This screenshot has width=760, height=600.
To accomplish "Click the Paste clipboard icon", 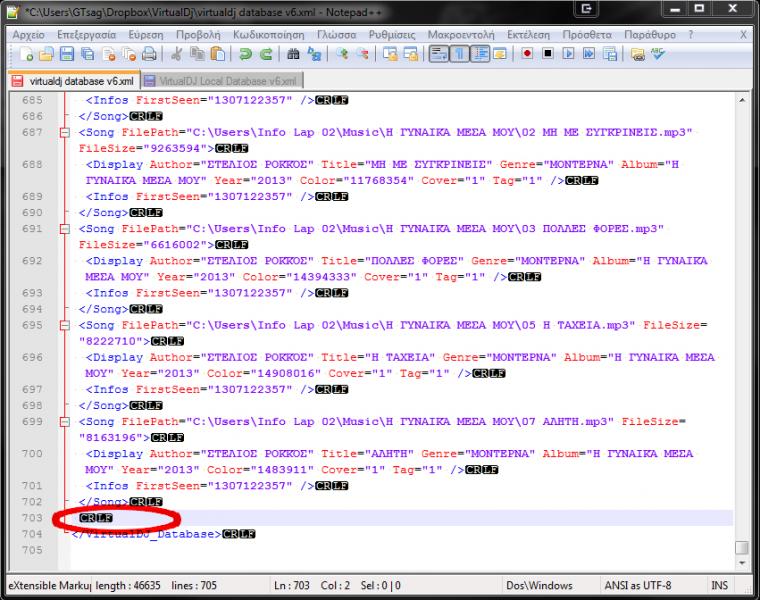I will point(218,54).
